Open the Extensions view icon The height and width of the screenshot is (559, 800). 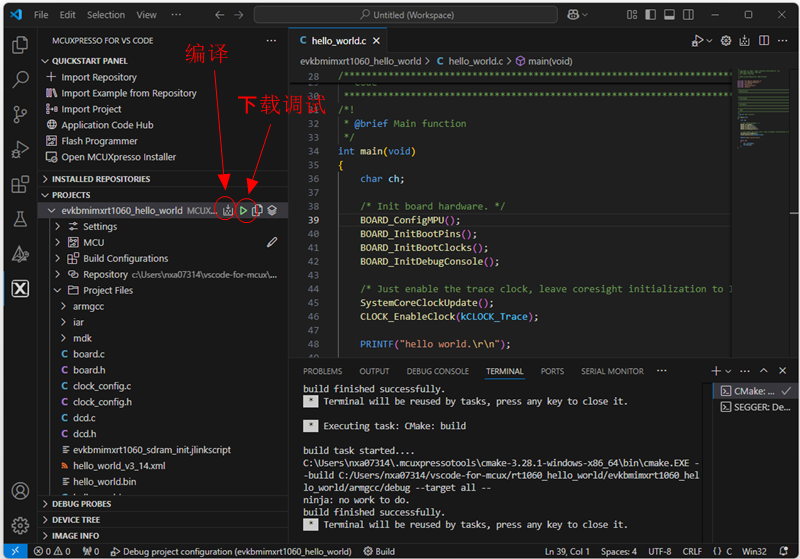pos(20,185)
